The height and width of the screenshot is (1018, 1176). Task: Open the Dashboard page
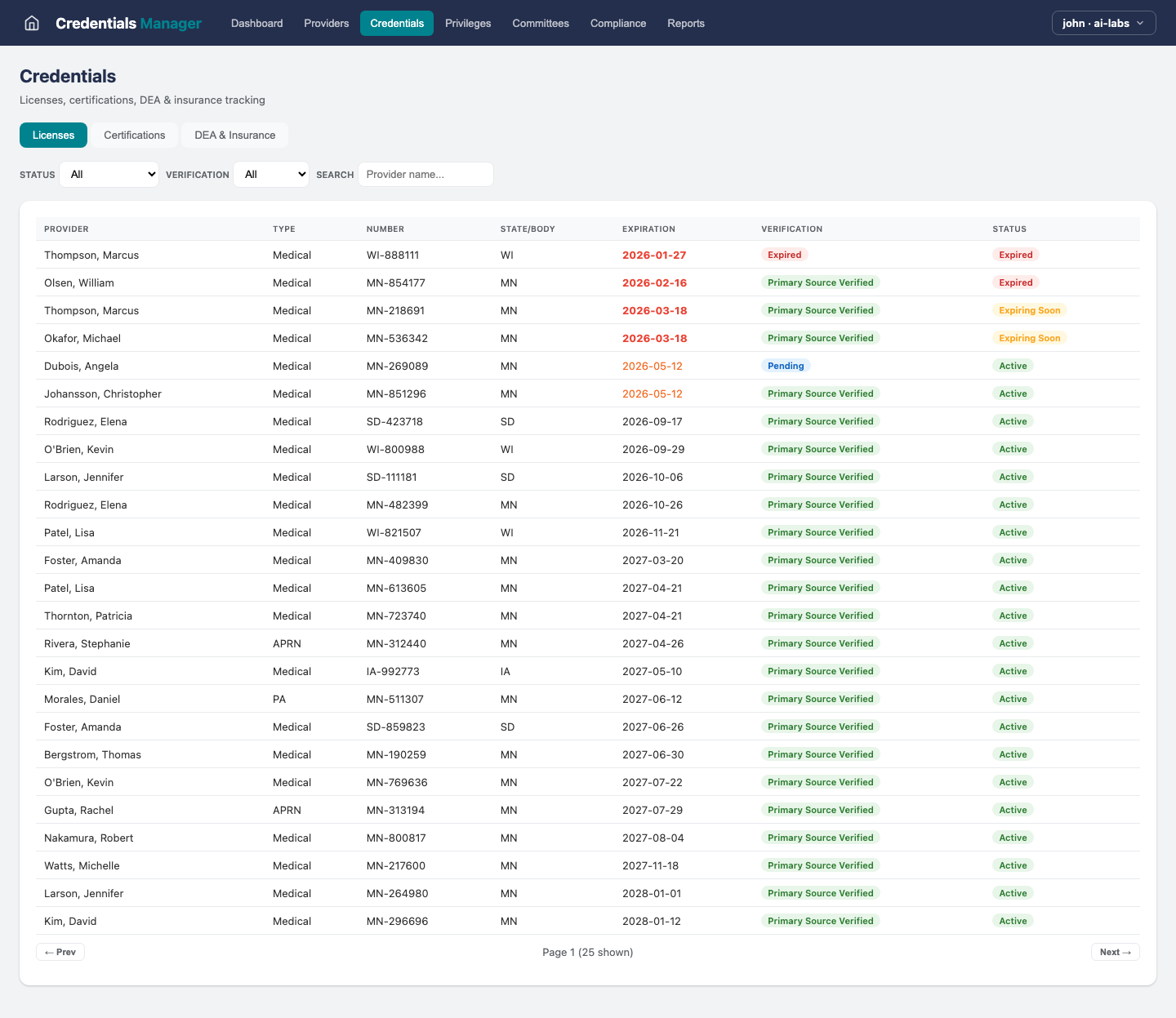pos(256,23)
